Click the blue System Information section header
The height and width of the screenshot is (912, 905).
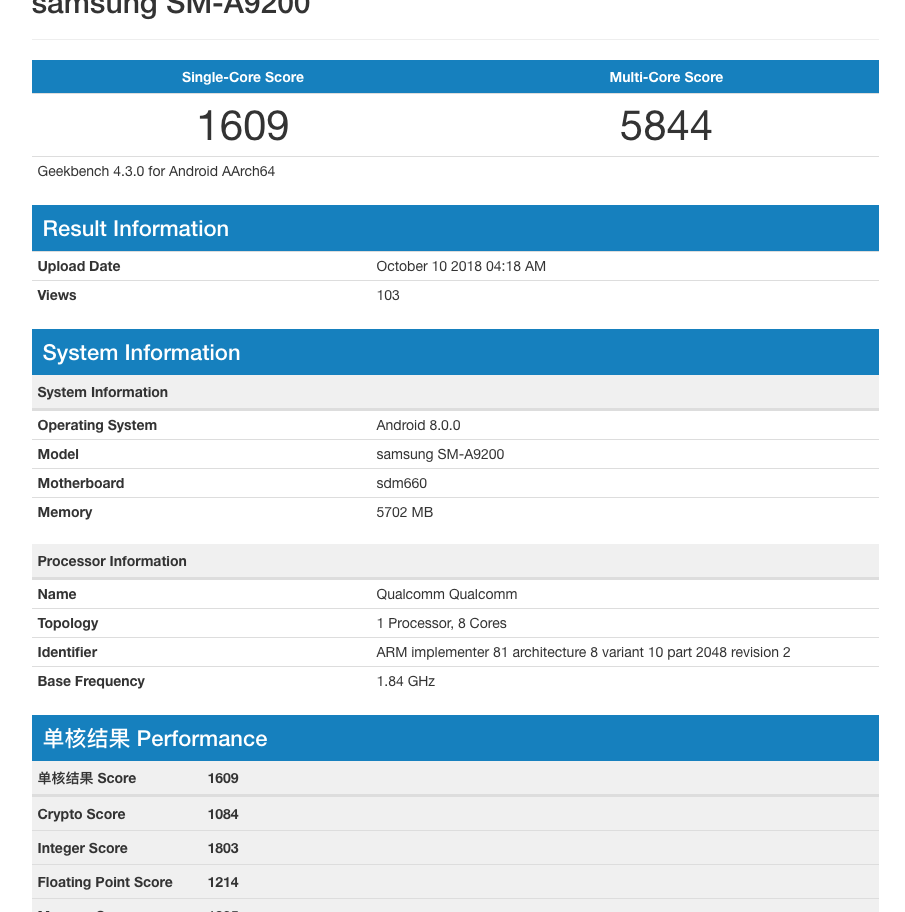pos(141,352)
